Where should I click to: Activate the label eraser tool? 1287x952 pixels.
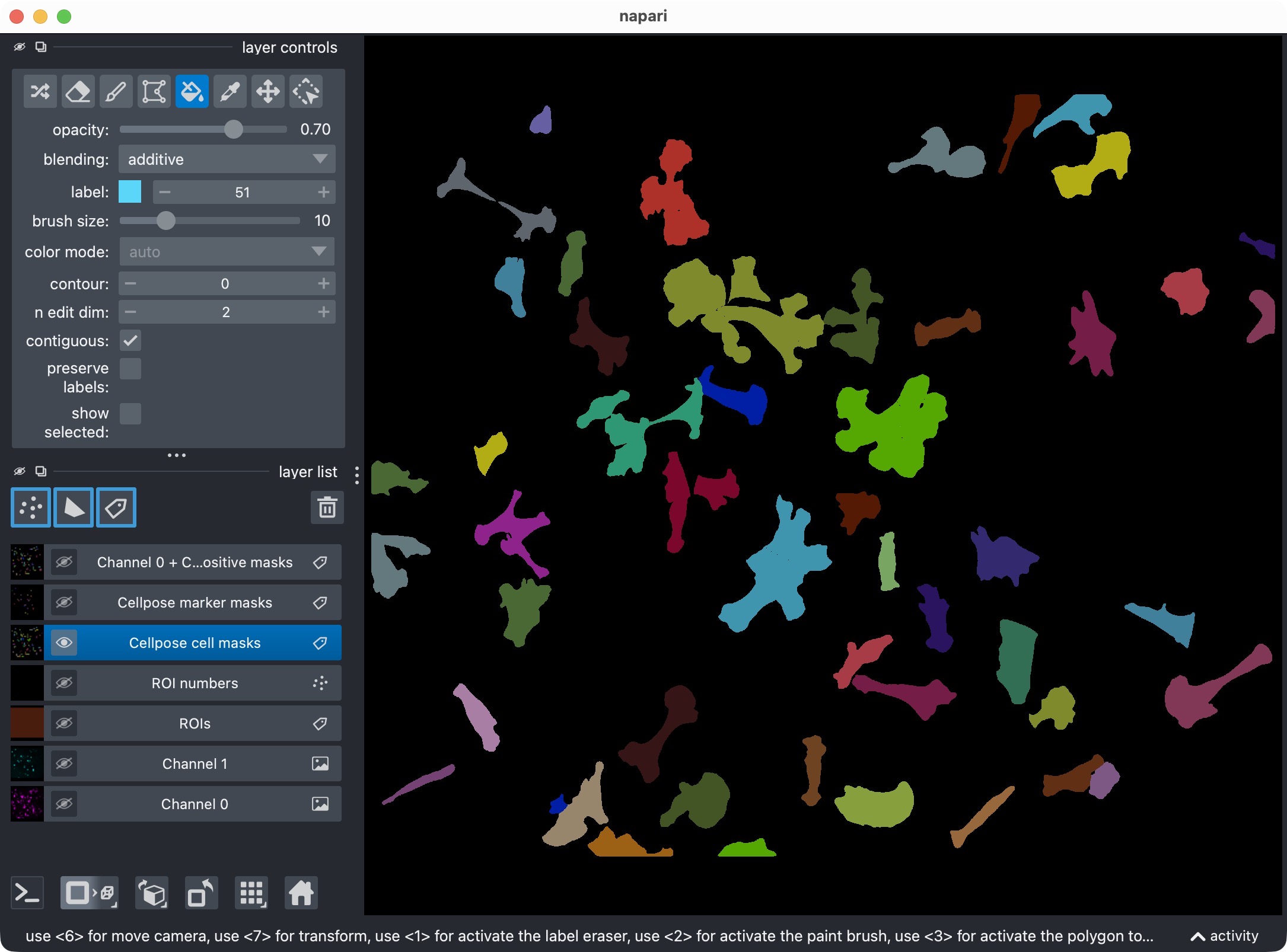click(78, 92)
